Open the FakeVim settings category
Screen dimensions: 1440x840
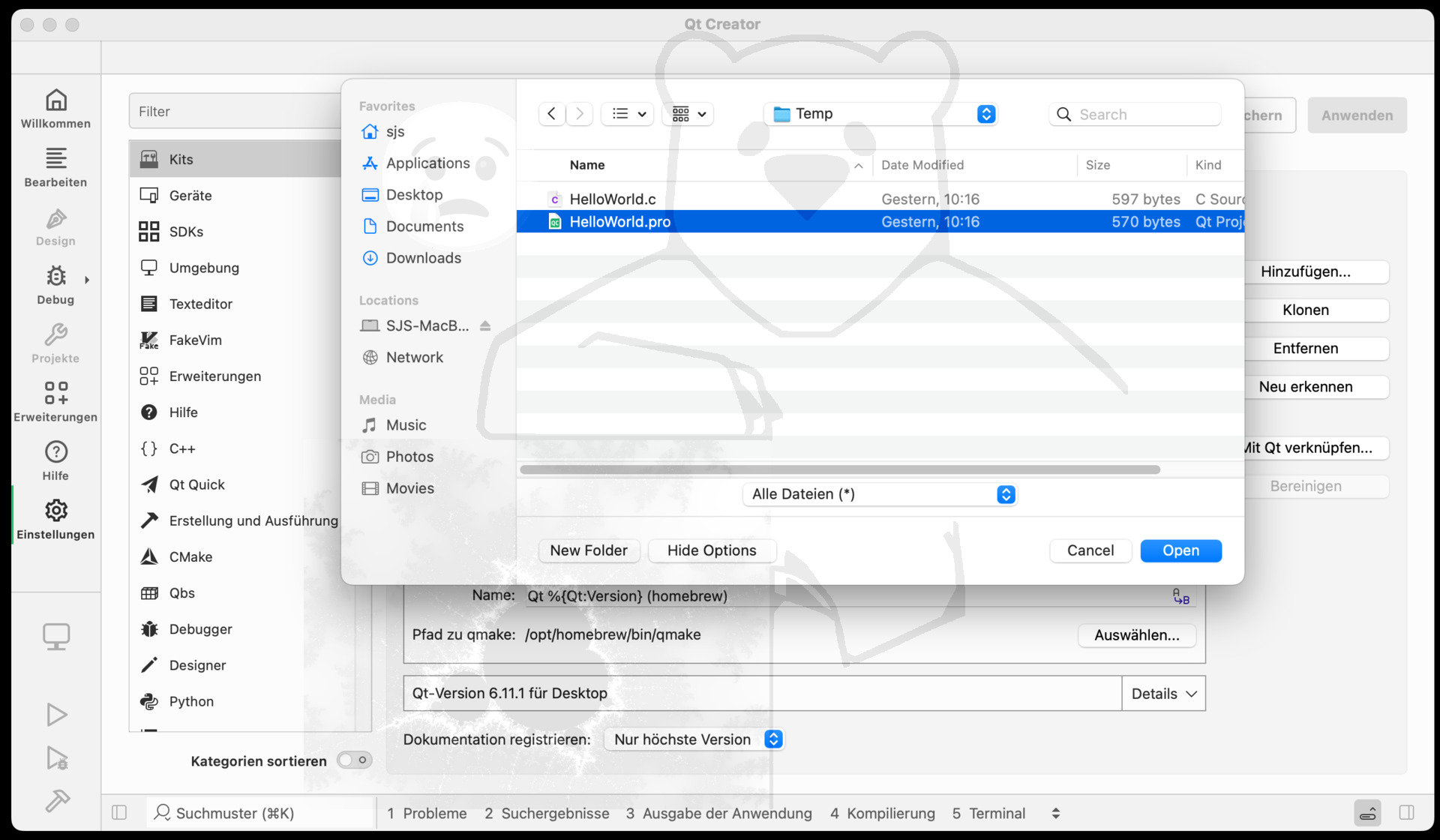(235, 340)
